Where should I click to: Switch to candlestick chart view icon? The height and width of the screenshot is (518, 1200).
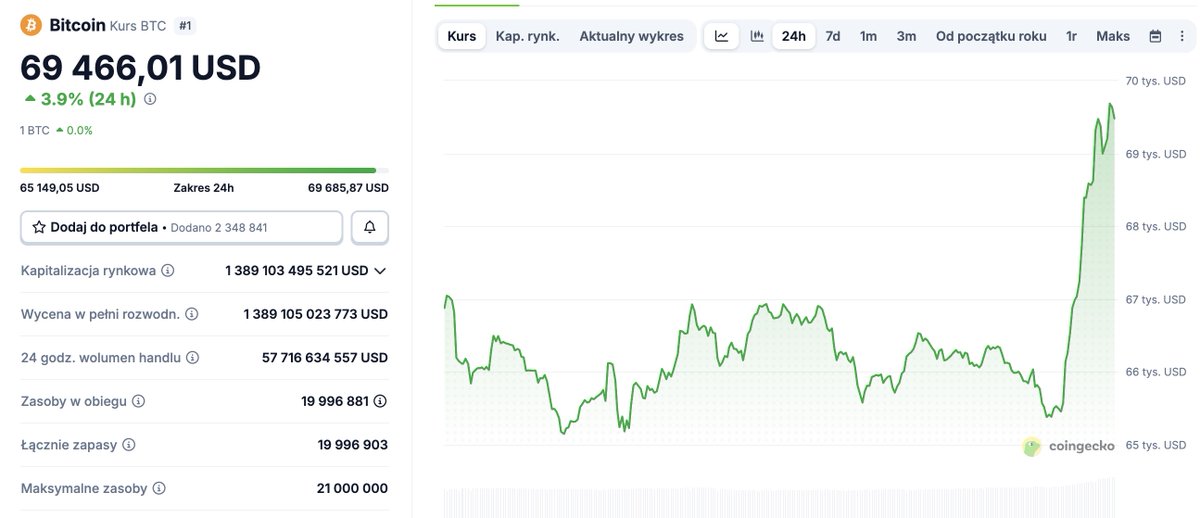[757, 36]
